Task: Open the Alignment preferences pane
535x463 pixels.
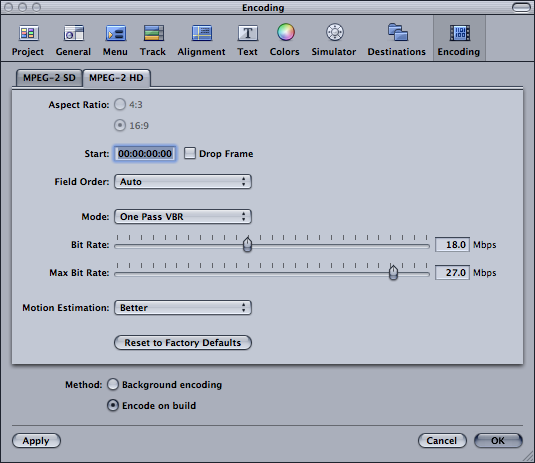Action: pos(201,40)
